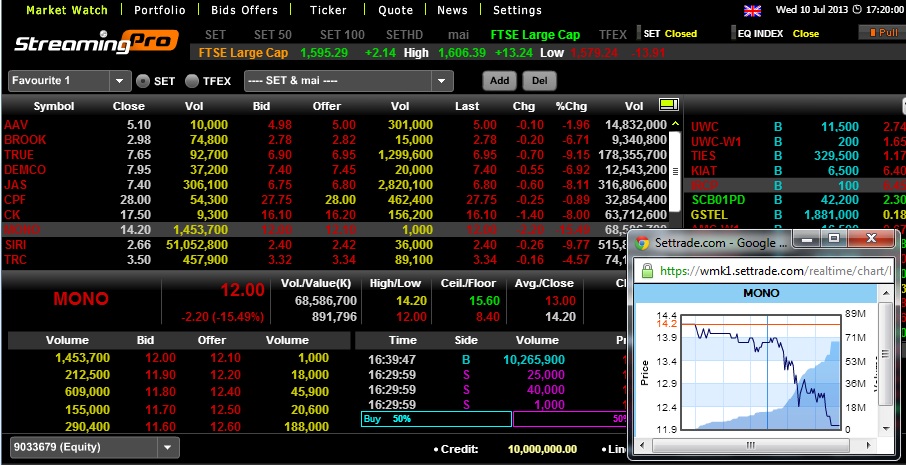Select the SET 50 index tab

[273, 35]
